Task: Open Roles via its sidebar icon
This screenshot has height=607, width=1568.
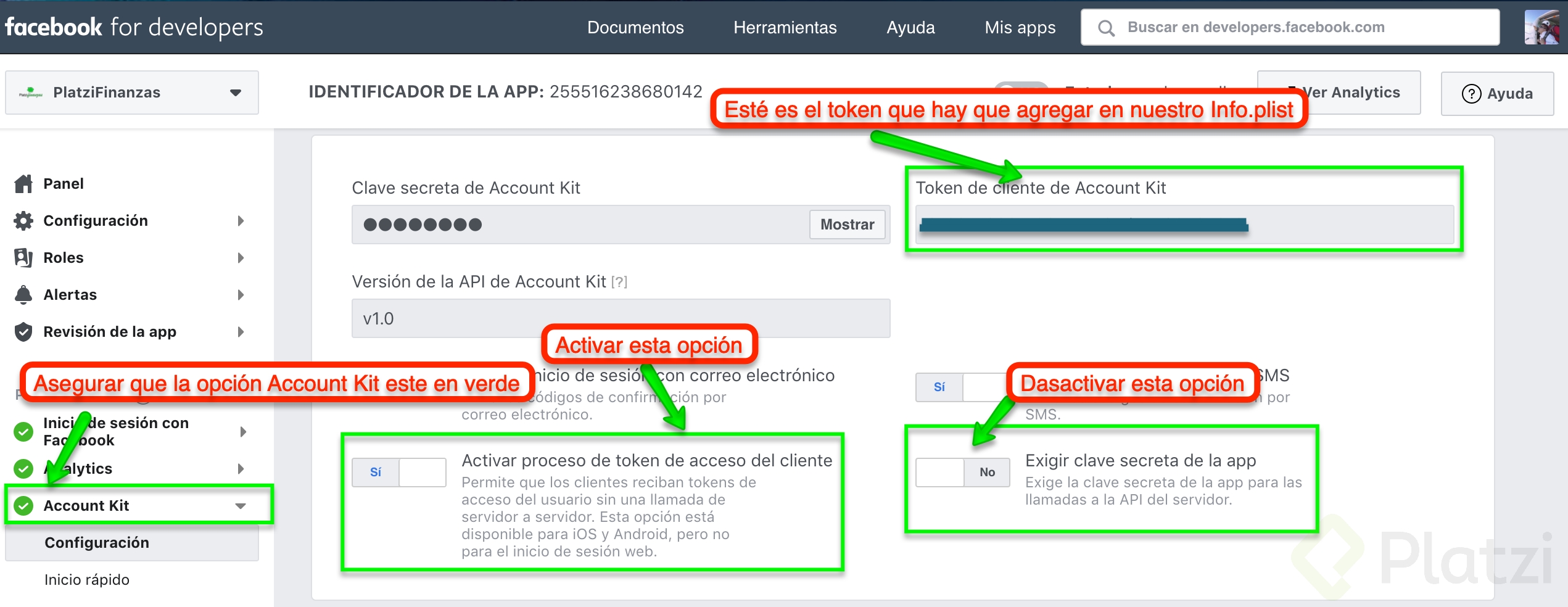Action: pyautogui.click(x=23, y=257)
